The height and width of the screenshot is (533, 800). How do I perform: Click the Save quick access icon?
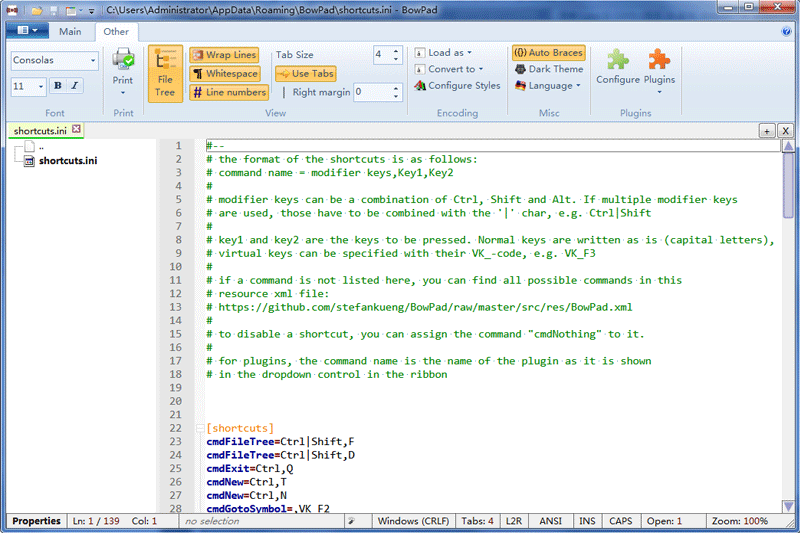click(x=55, y=10)
